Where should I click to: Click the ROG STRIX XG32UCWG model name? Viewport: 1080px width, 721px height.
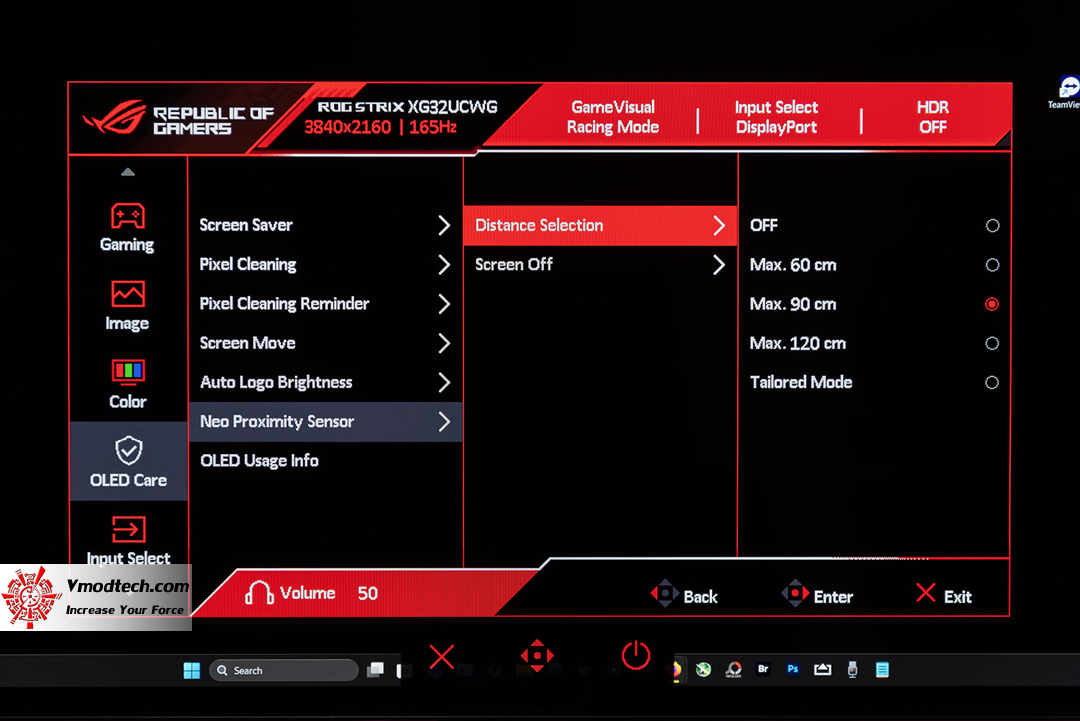pos(407,107)
